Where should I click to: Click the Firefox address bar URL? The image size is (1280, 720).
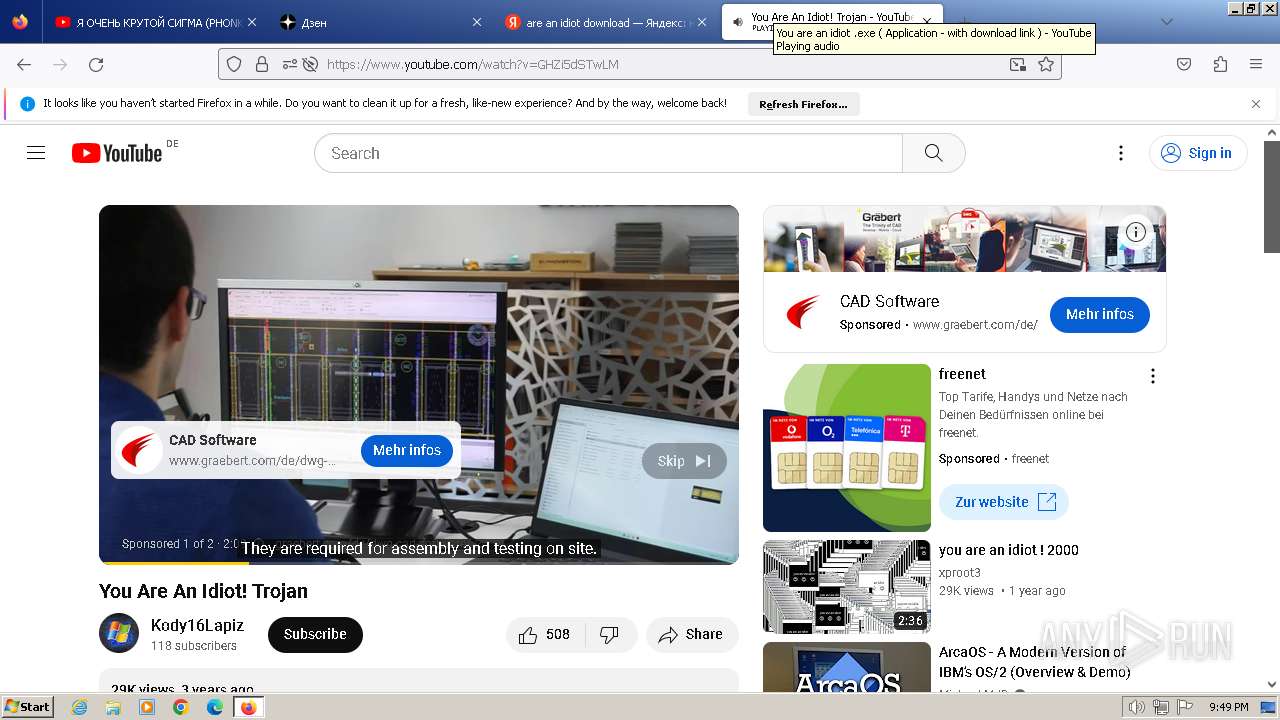point(472,64)
